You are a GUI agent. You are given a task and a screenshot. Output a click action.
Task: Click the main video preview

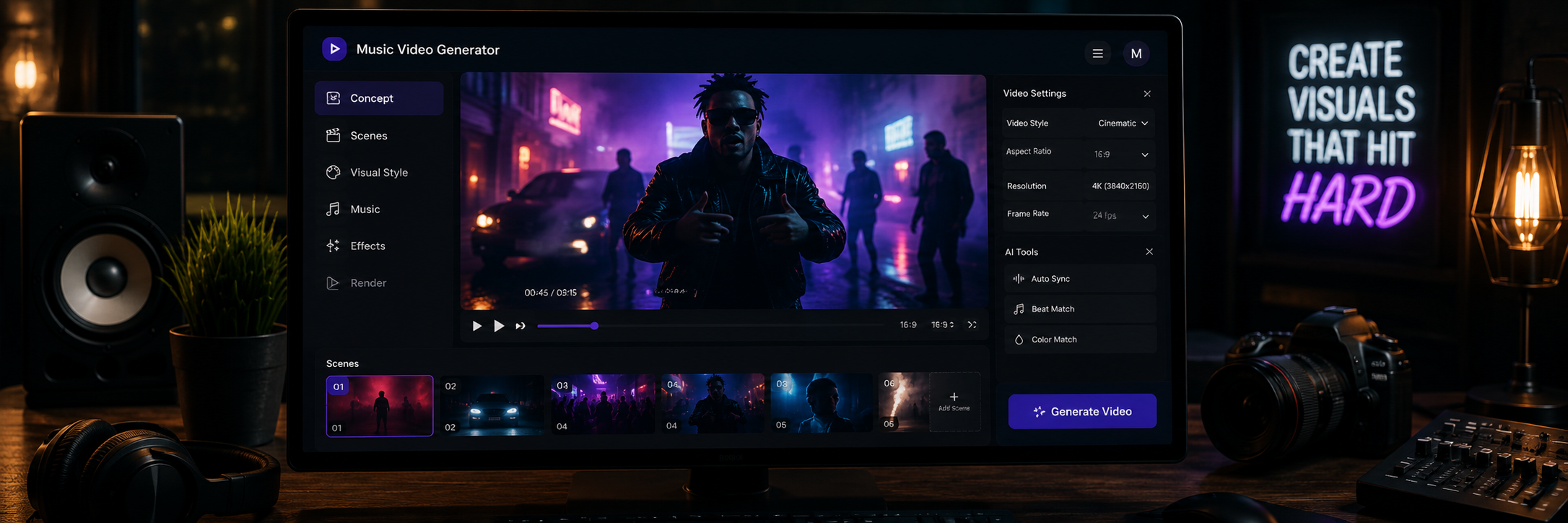(x=723, y=191)
